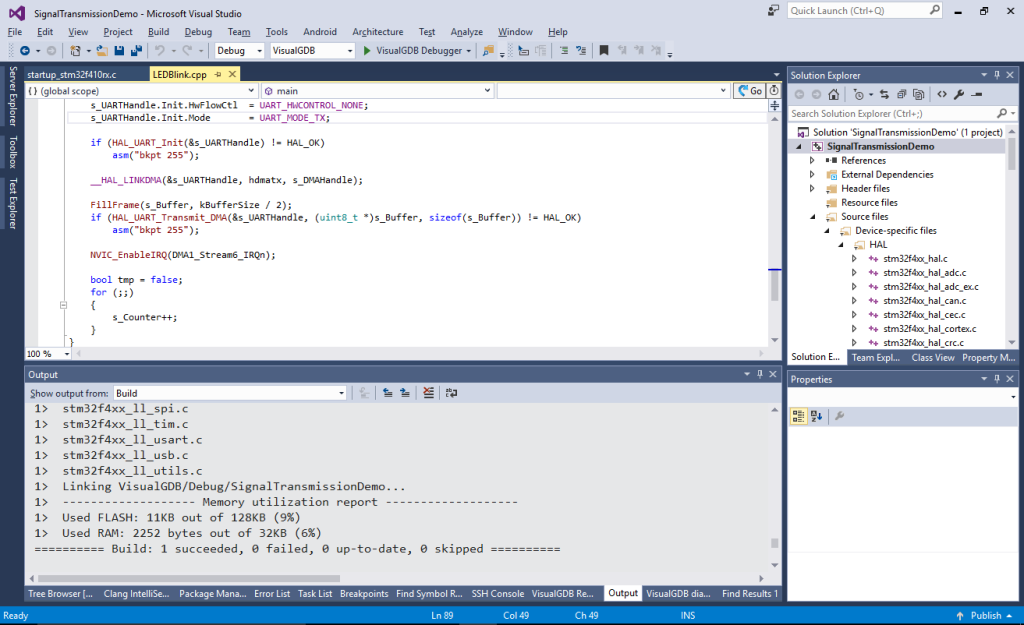Unpin the Solution Explorer panel

pyautogui.click(x=997, y=74)
